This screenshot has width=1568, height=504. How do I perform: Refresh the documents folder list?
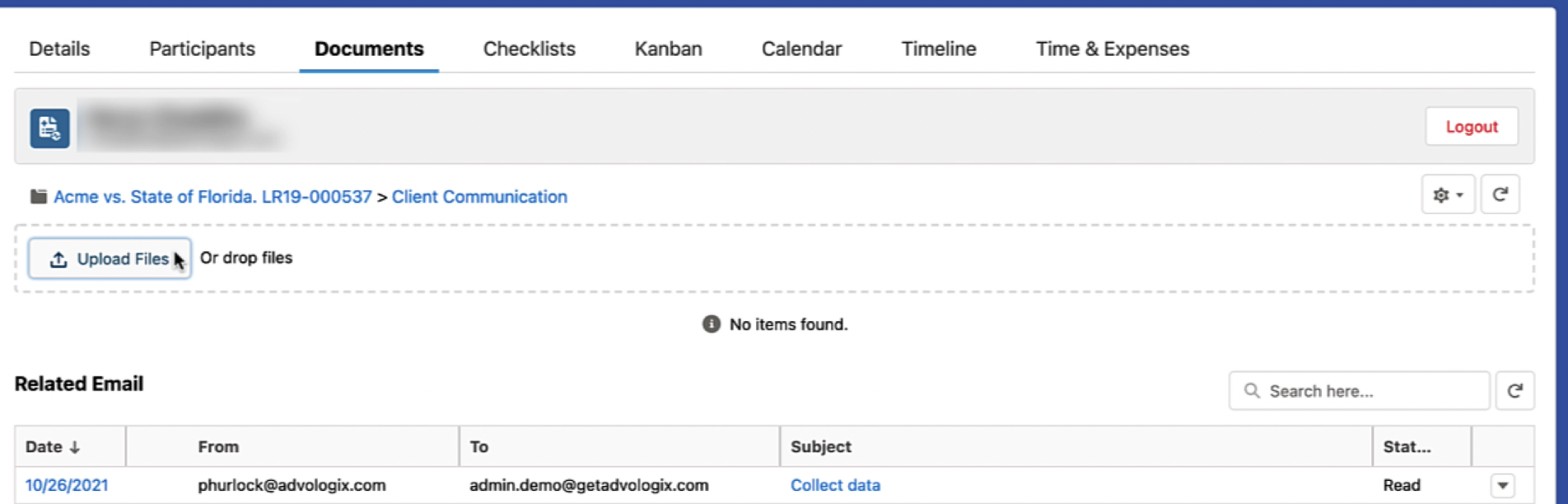[1500, 195]
